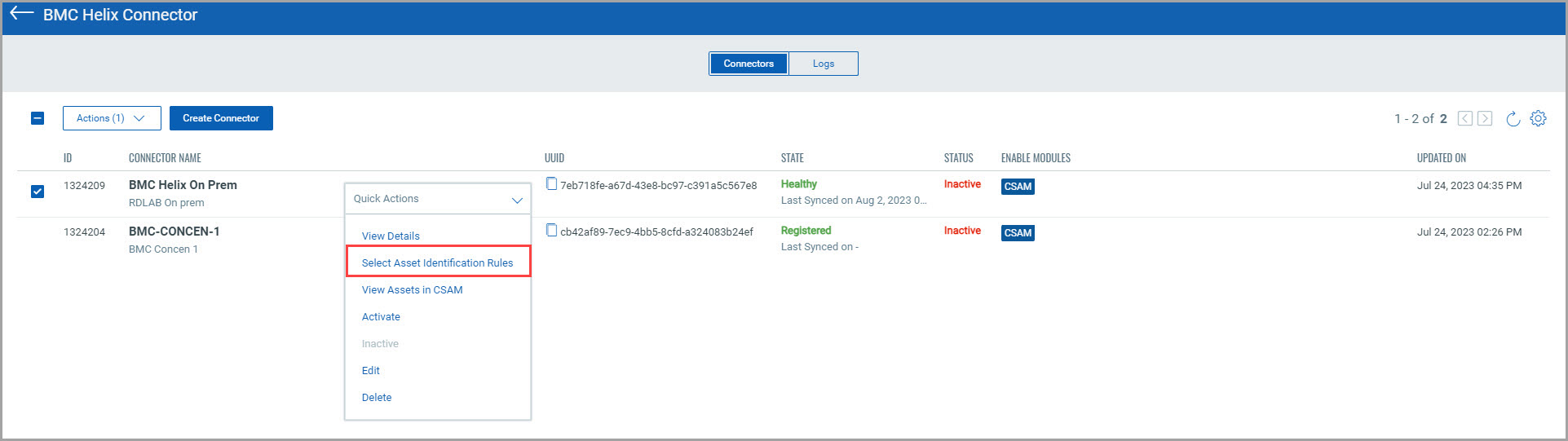This screenshot has height=441, width=1568.
Task: Open the BMC Helix On Prem connector
Action: pos(183,185)
